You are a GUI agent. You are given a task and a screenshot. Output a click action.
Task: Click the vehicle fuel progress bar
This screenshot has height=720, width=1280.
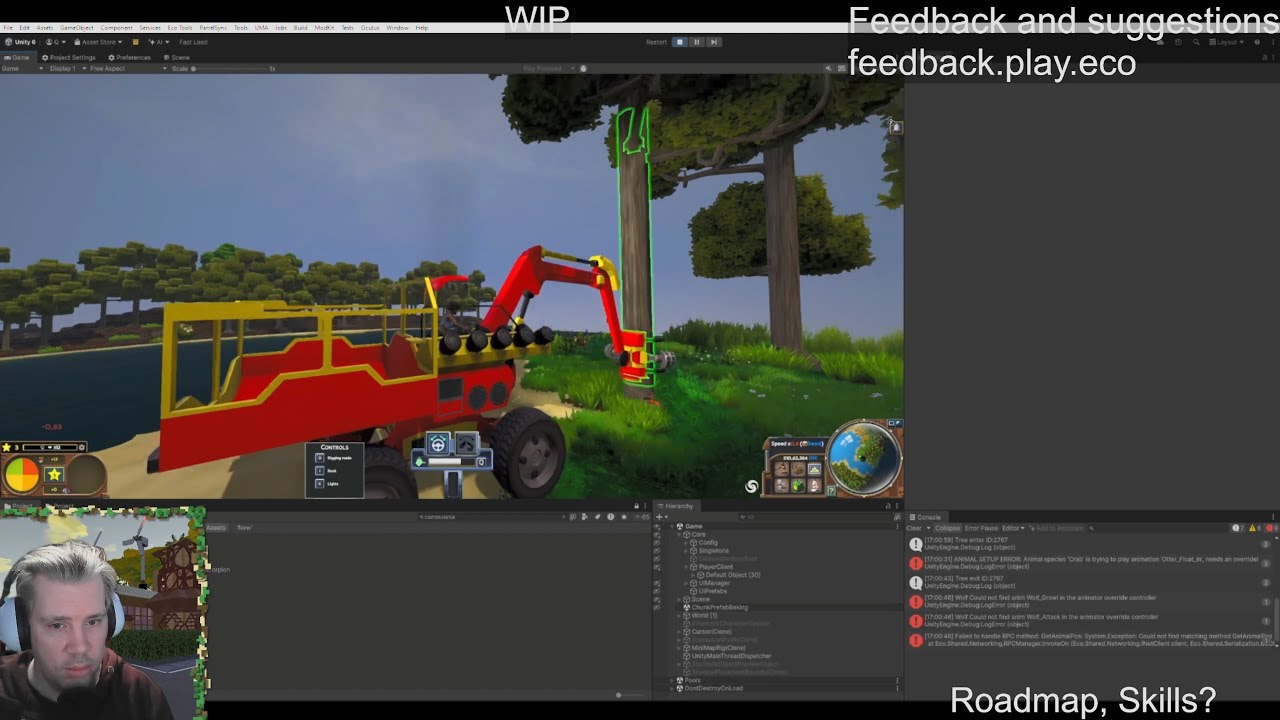450,462
